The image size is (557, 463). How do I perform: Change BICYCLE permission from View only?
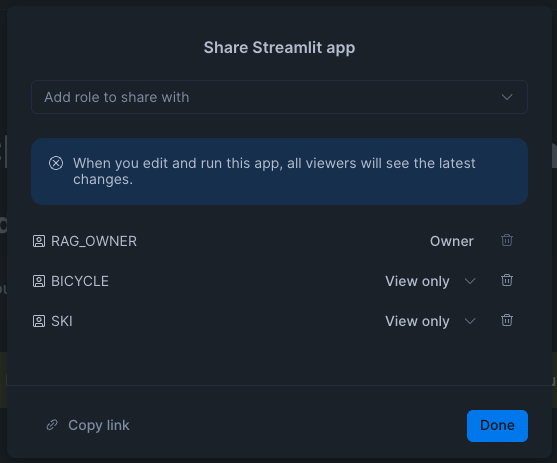tap(430, 281)
